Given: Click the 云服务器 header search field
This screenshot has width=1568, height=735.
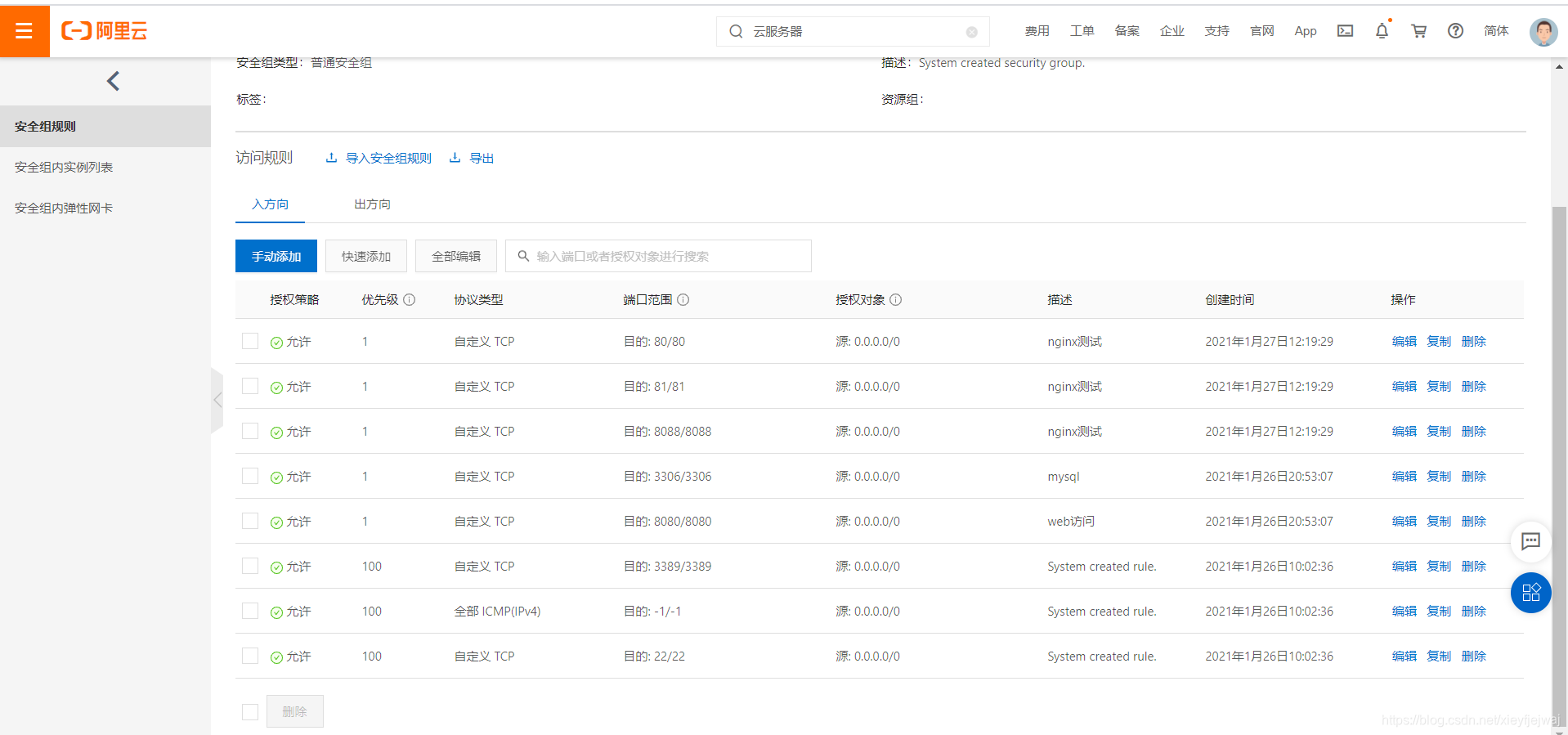Looking at the screenshot, I should 853,31.
